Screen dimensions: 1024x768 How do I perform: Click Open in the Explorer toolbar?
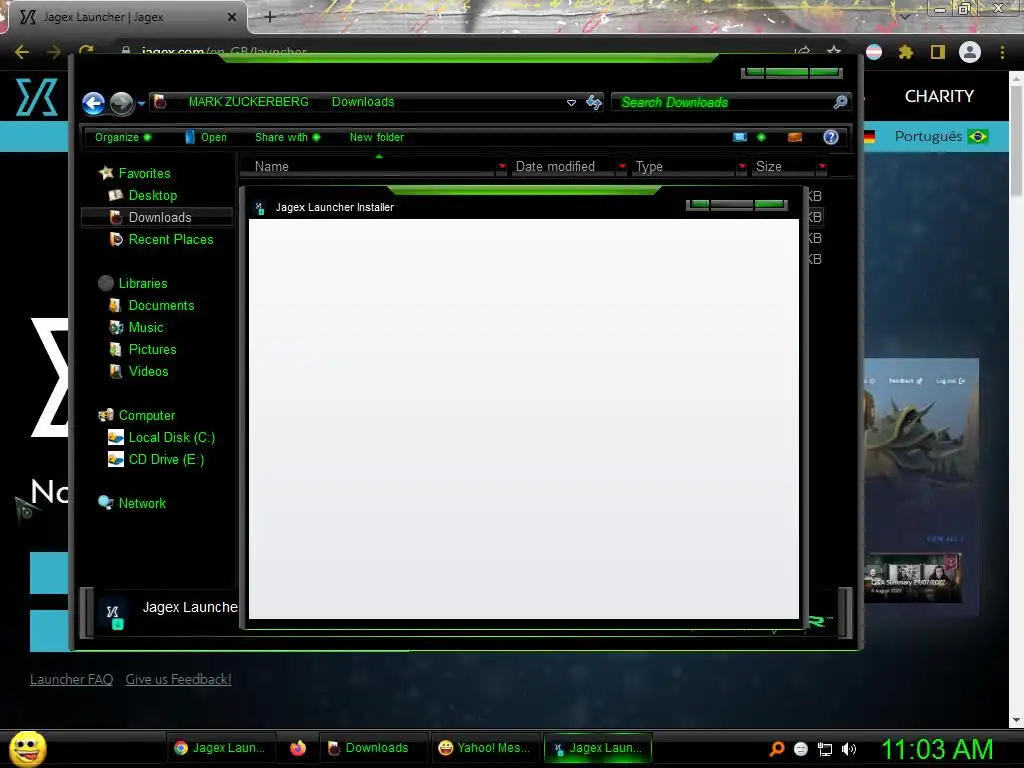tap(206, 137)
